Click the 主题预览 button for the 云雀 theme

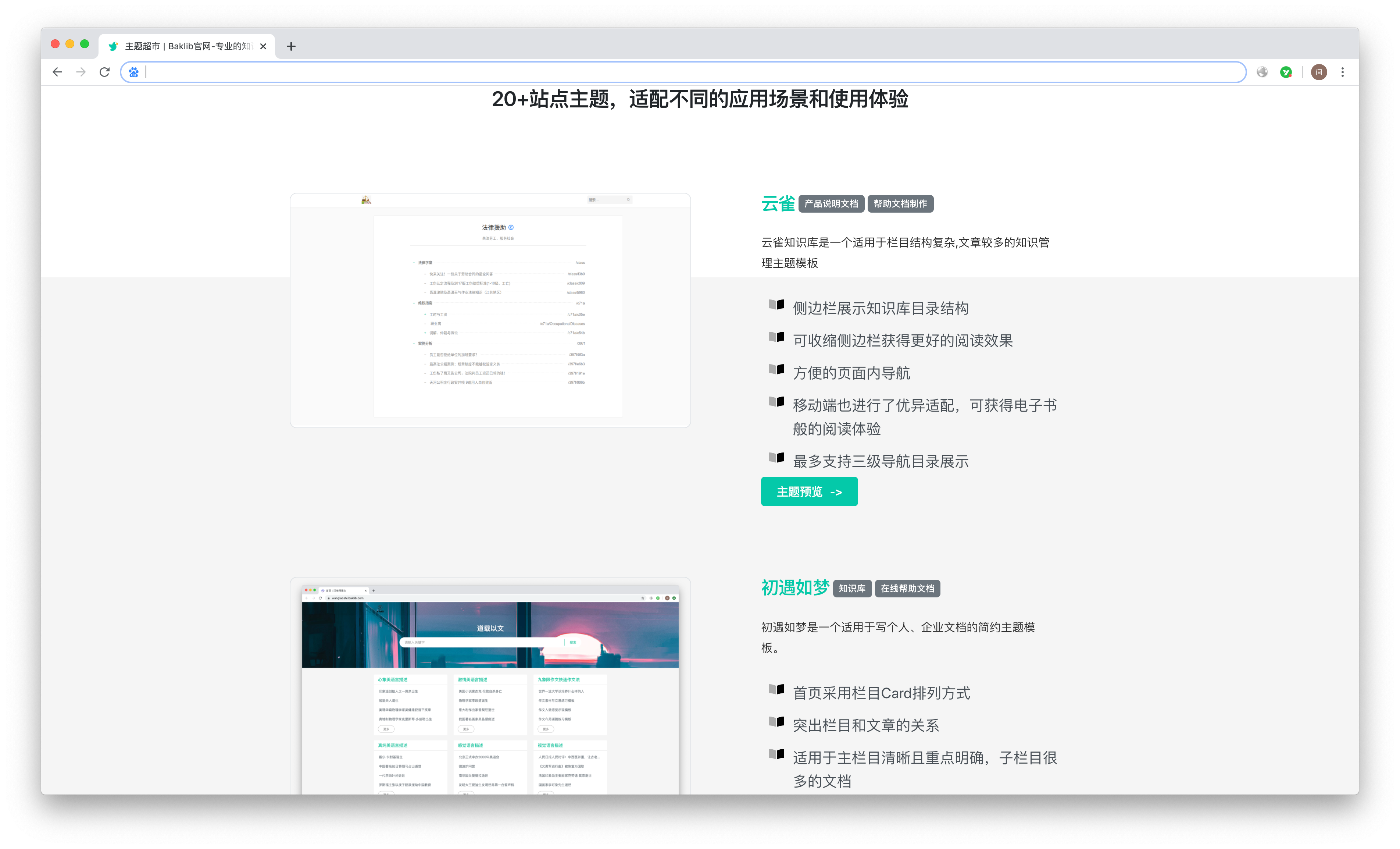point(809,491)
